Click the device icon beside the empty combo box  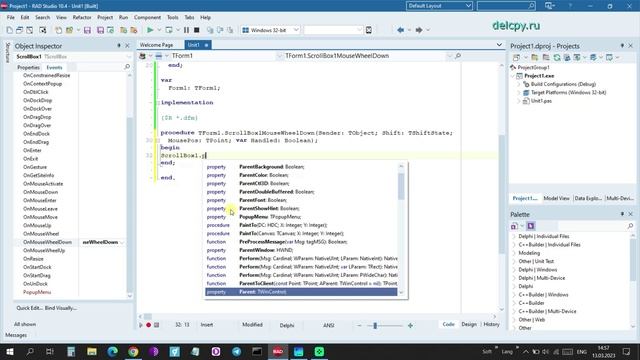369,30
